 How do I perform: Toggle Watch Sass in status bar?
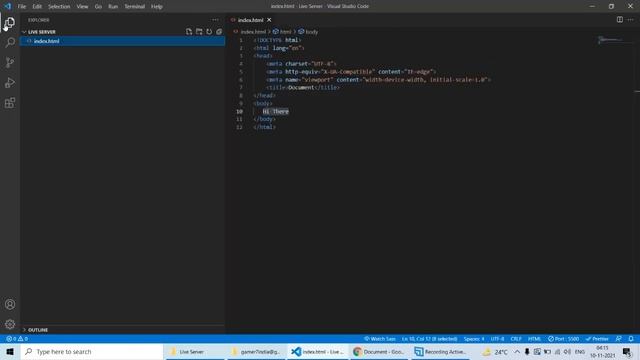tap(380, 339)
